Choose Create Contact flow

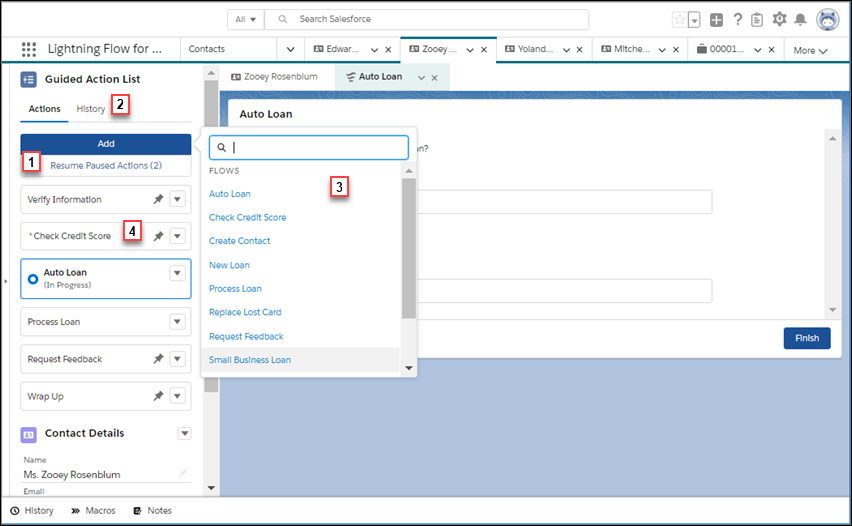(240, 241)
